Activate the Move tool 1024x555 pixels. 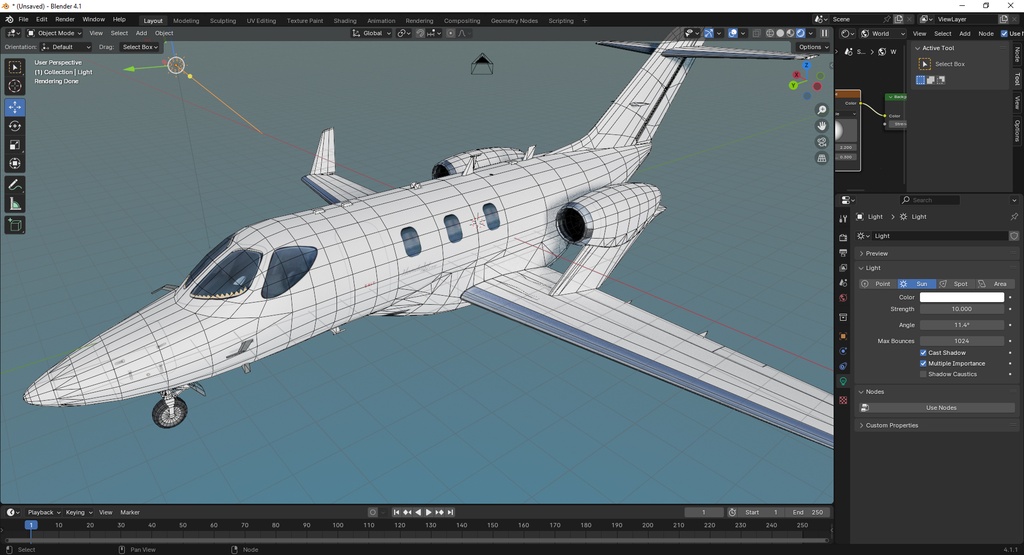pos(15,107)
